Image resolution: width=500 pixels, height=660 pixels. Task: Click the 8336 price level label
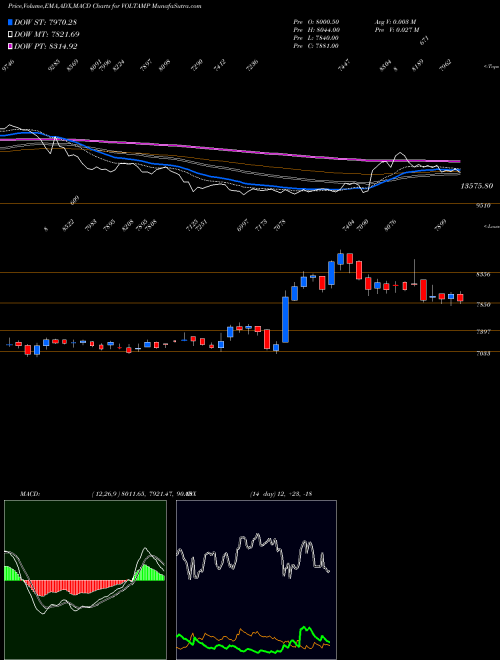483,274
